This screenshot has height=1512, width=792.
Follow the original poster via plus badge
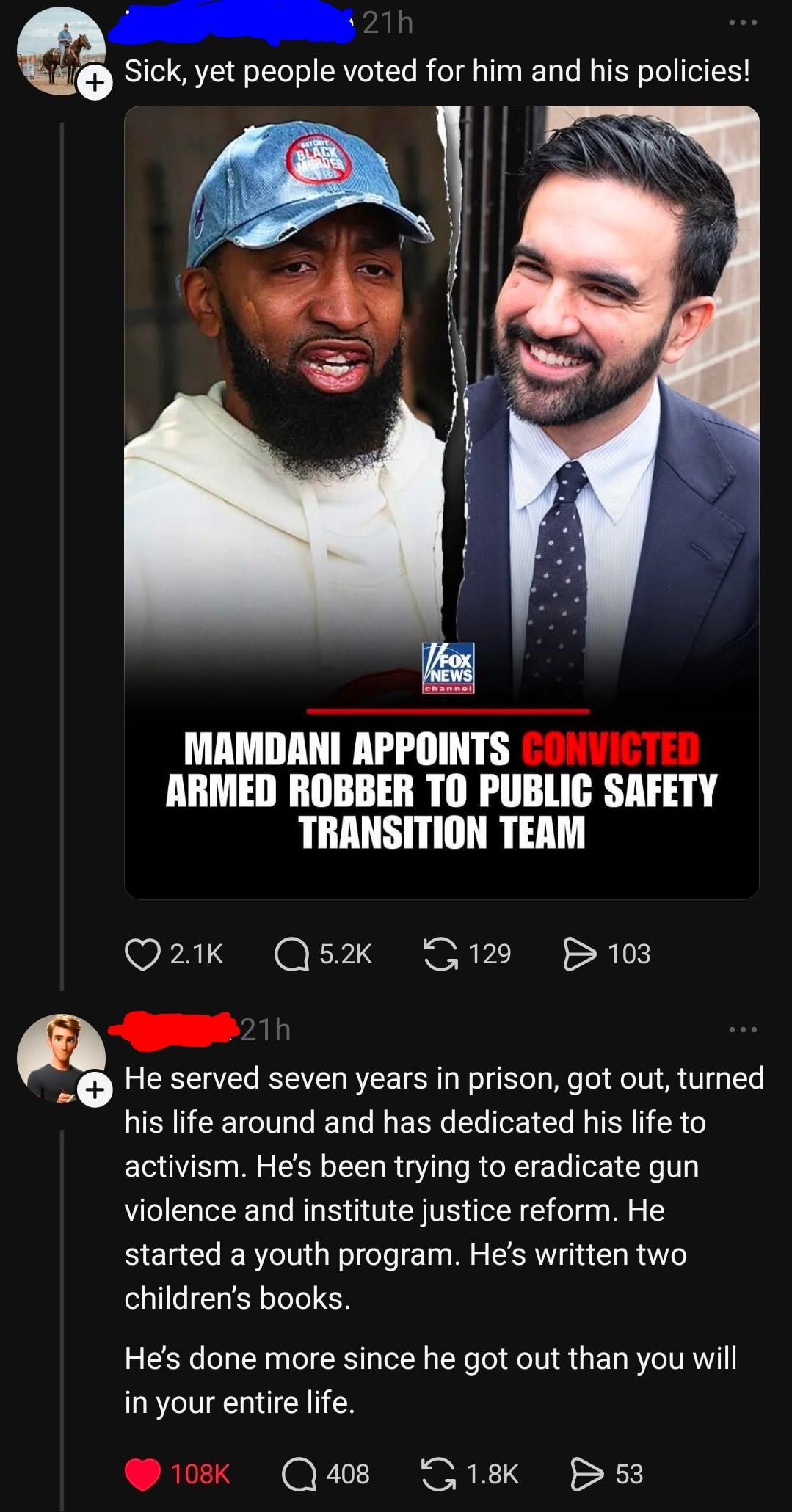tap(95, 83)
